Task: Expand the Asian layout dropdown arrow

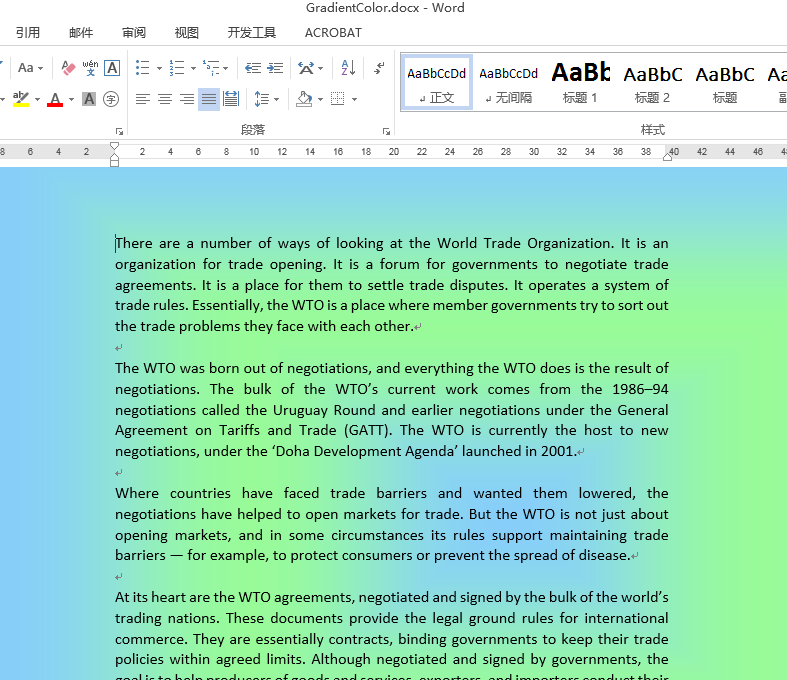Action: (x=321, y=68)
